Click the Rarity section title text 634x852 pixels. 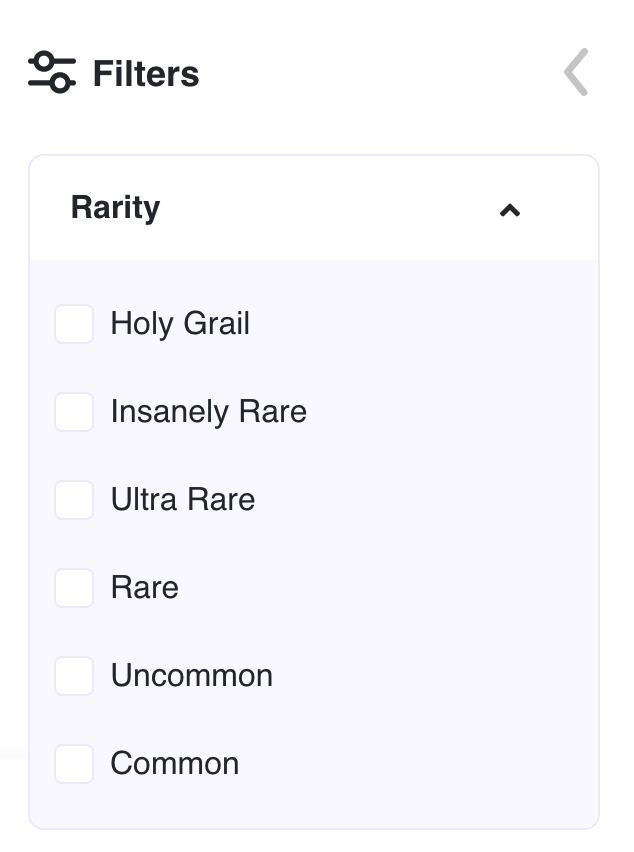tap(115, 208)
